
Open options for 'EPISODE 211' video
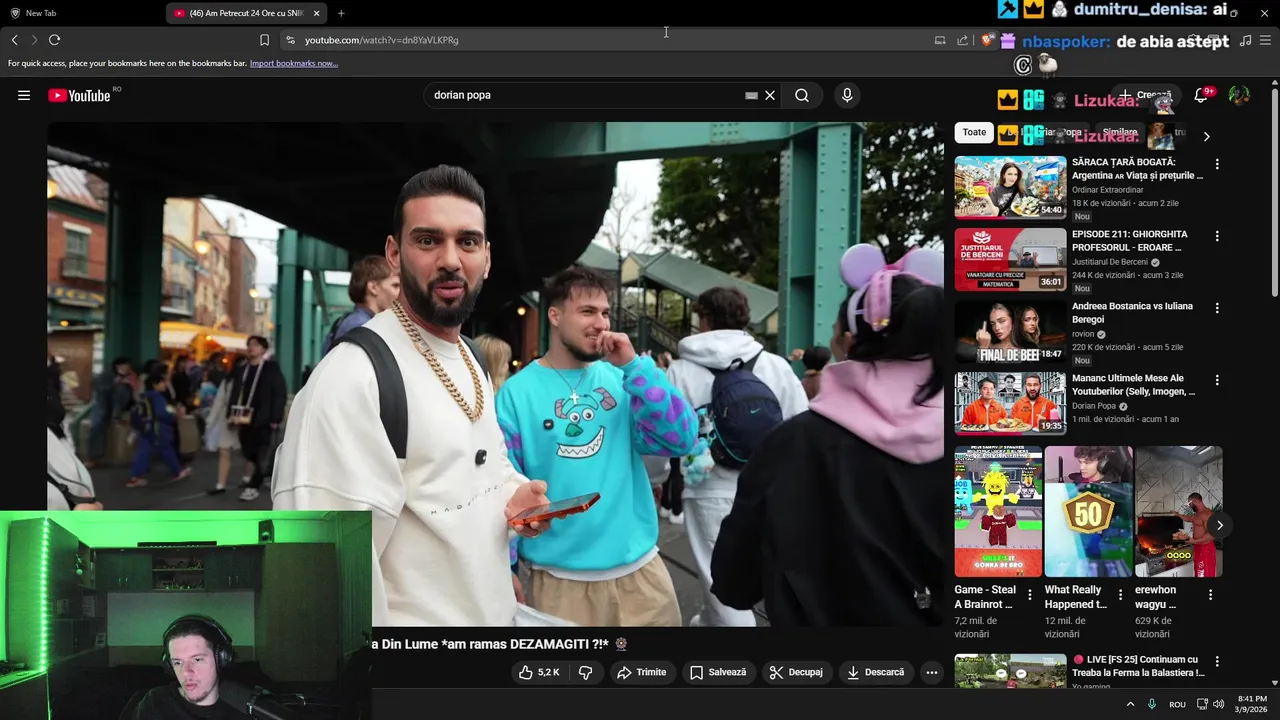pos(1217,236)
